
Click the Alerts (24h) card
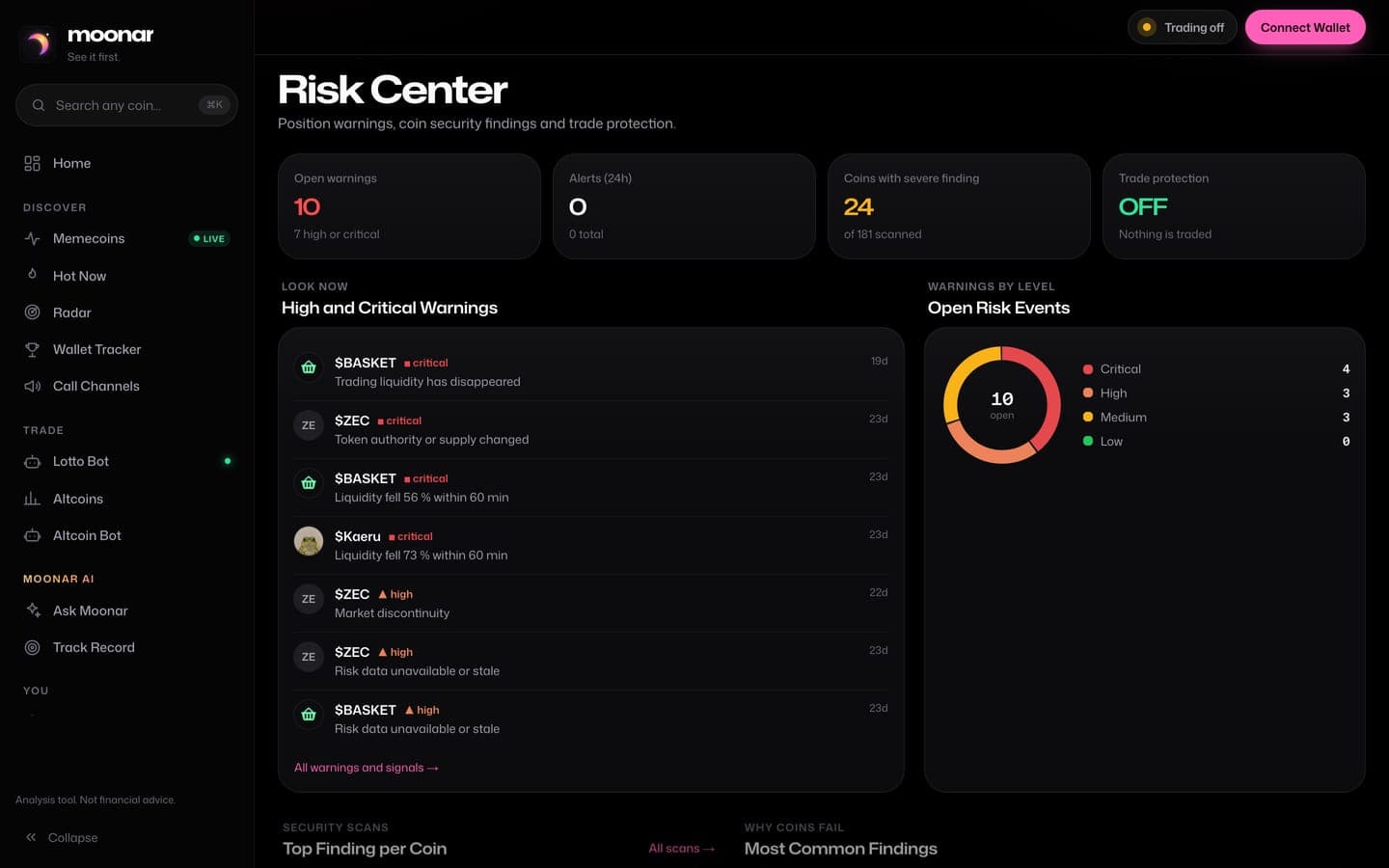[x=684, y=206]
